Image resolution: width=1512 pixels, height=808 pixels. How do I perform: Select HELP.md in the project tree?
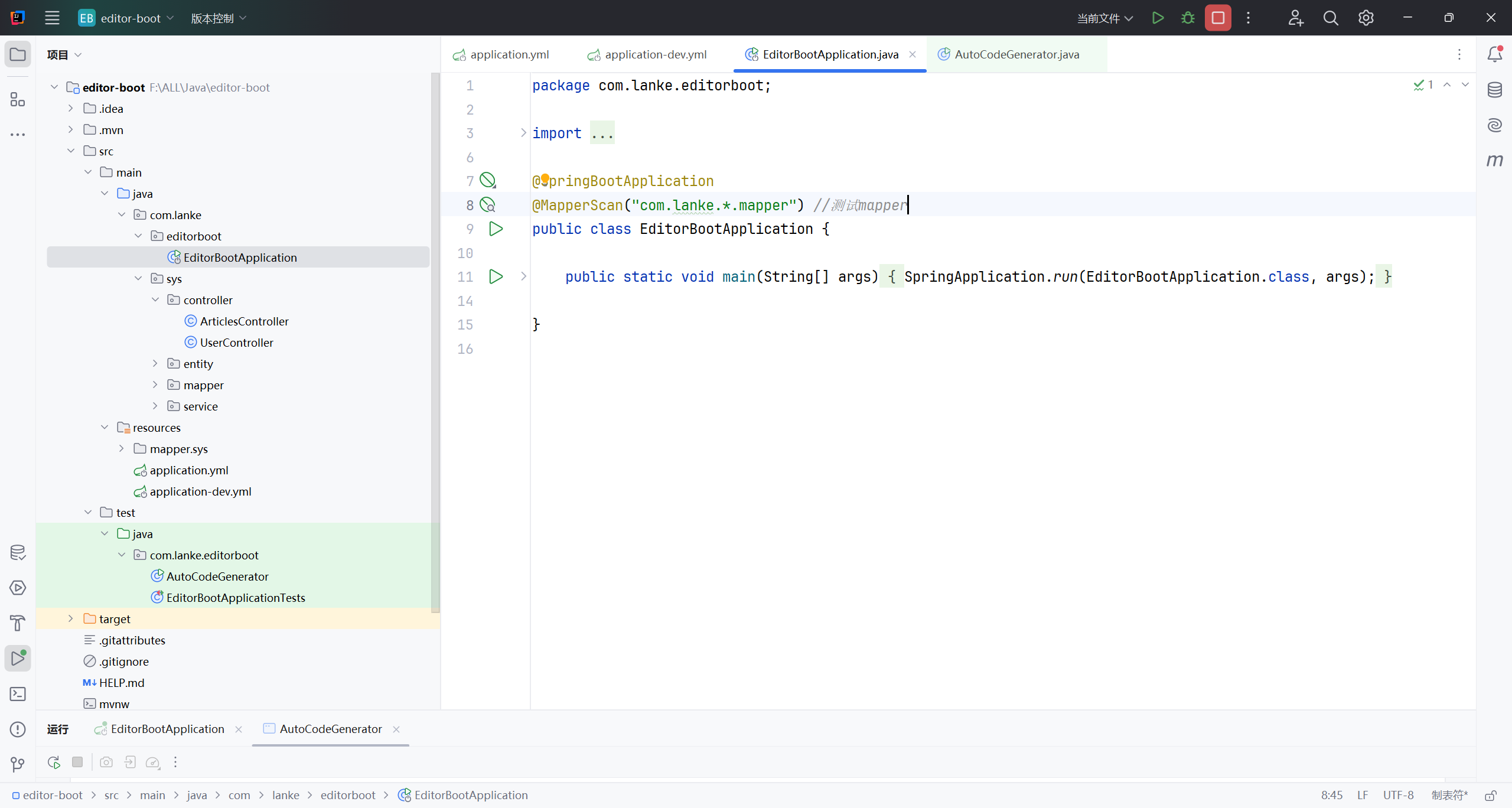121,682
